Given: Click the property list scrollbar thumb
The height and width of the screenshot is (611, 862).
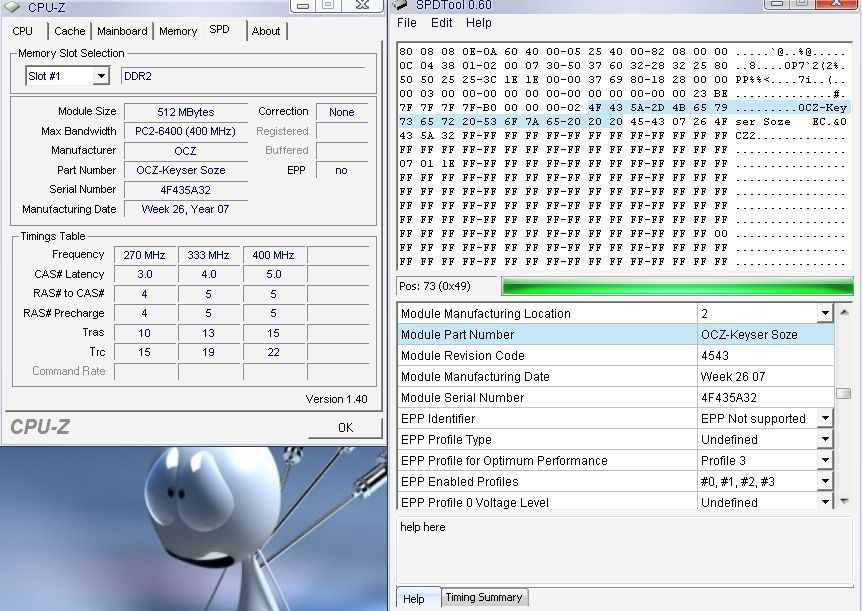Looking at the screenshot, I should (x=844, y=393).
